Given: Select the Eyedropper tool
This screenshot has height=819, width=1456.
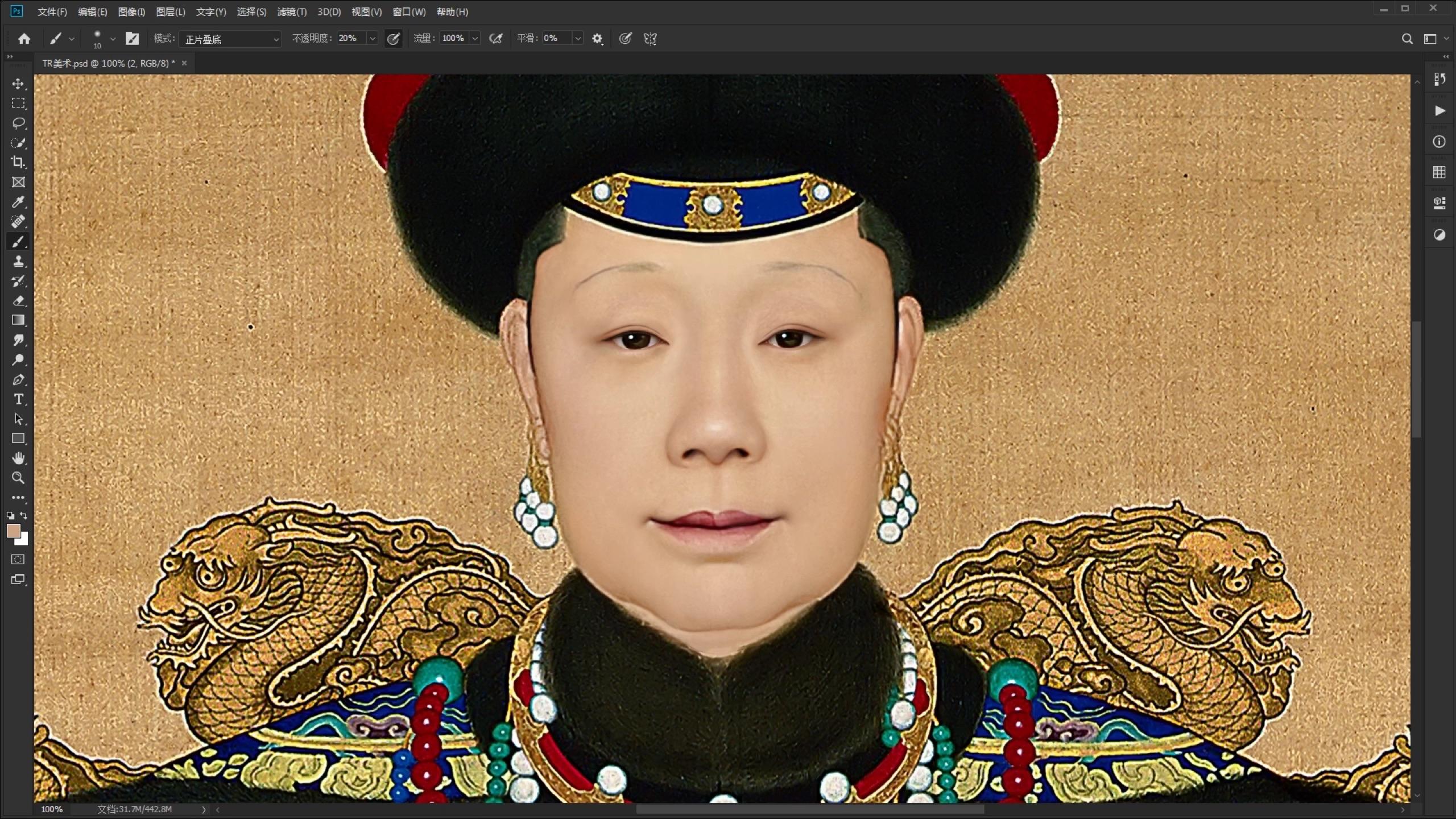Looking at the screenshot, I should 18,202.
